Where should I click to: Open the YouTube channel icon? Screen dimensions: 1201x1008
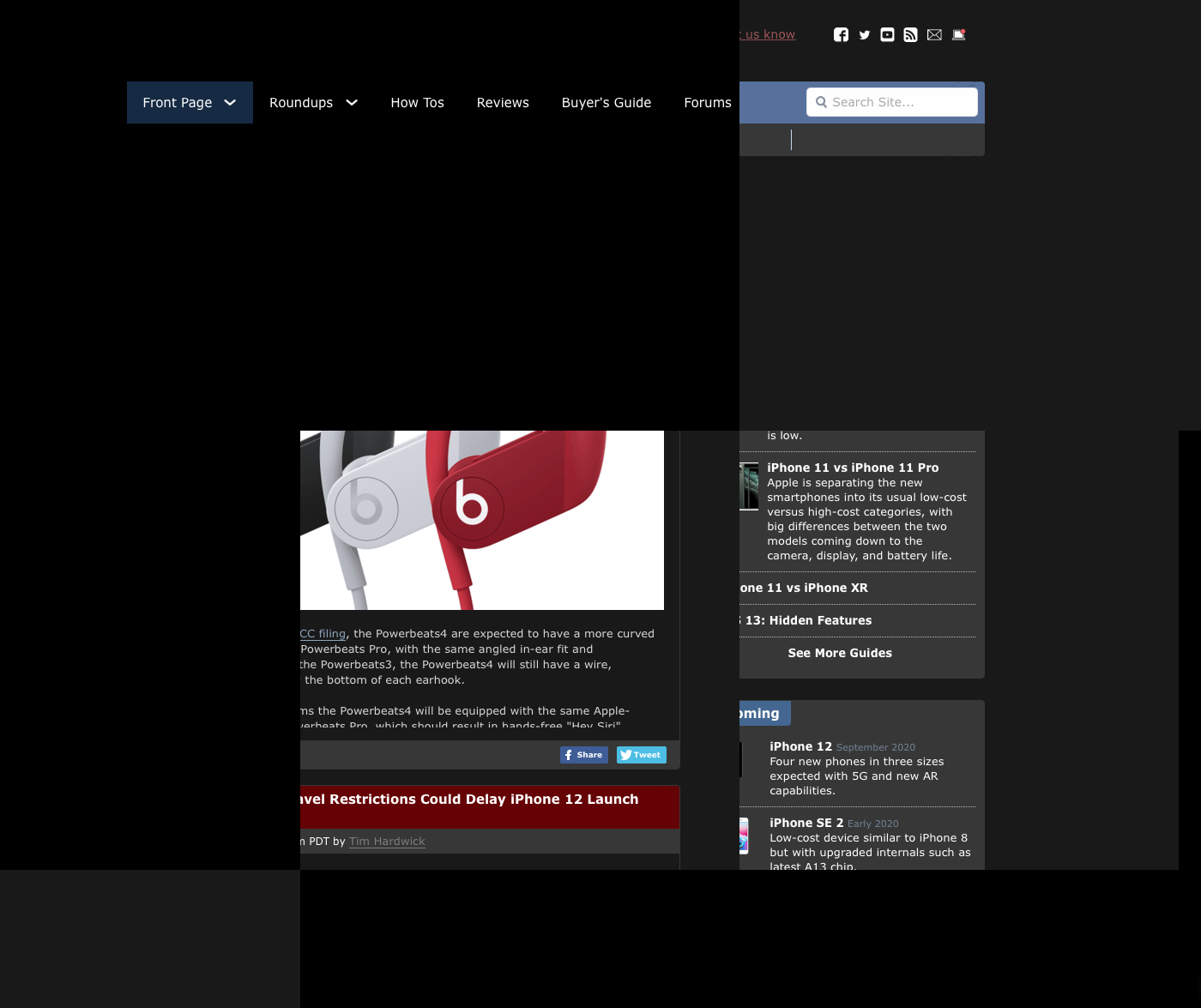[x=887, y=34]
